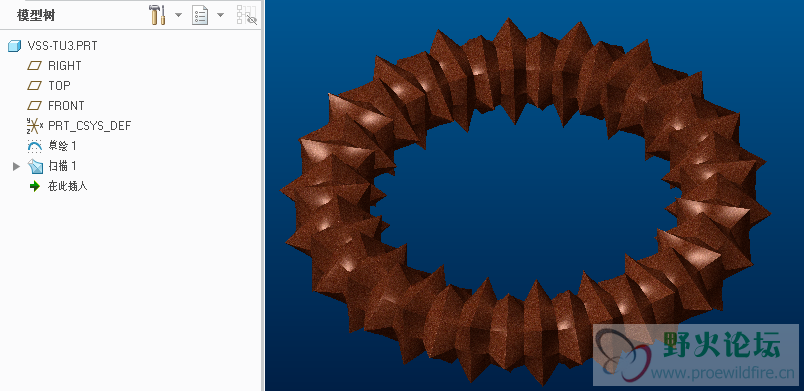Screen dimensions: 804x391
Task: Select the TOP datum plane icon
Action: 34,86
